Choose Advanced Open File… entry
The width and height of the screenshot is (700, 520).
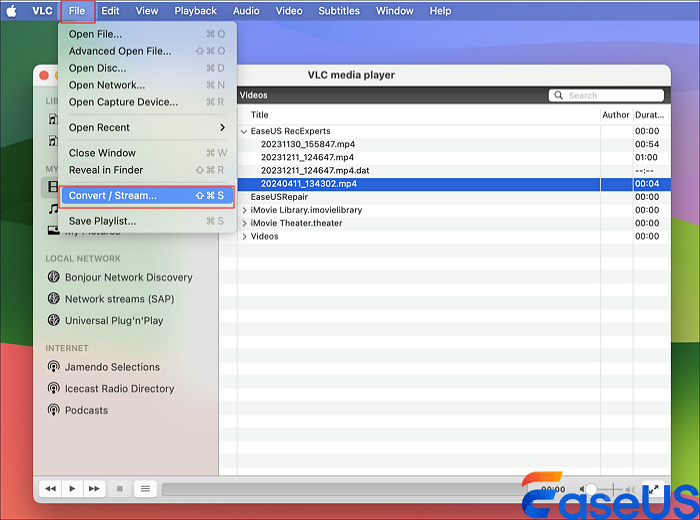(x=147, y=51)
